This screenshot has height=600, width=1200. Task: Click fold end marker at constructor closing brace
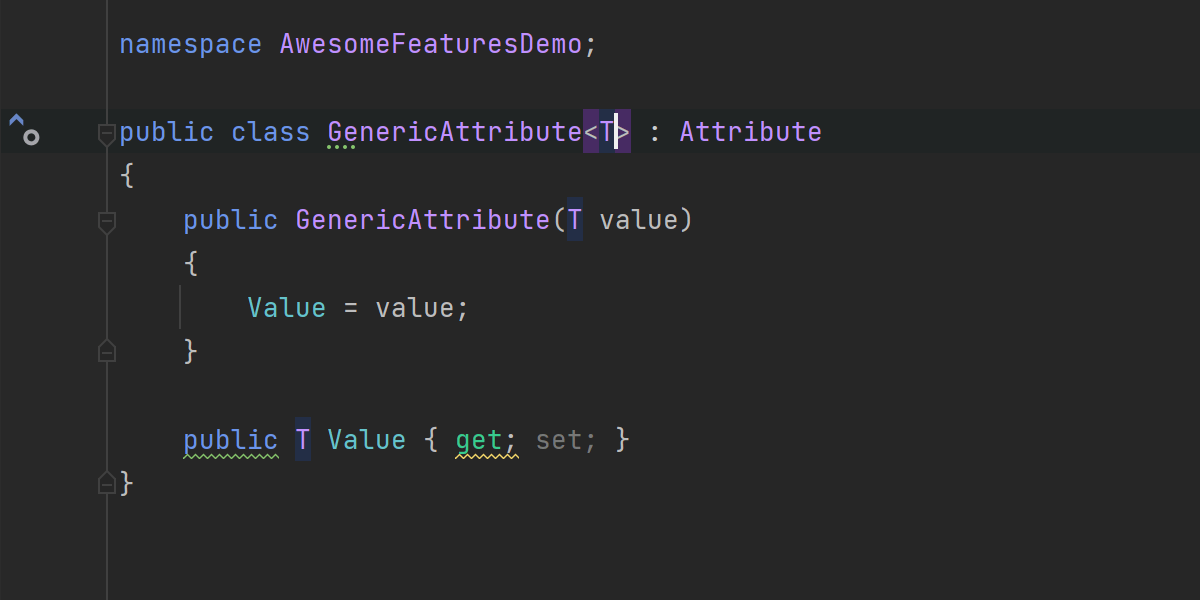click(x=107, y=351)
